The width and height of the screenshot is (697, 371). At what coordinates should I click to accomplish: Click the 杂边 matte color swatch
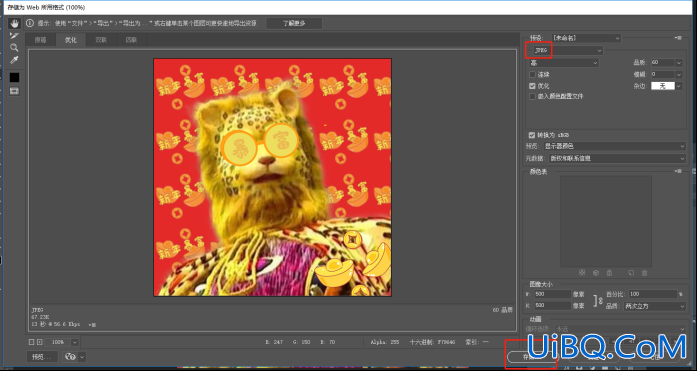click(x=663, y=86)
